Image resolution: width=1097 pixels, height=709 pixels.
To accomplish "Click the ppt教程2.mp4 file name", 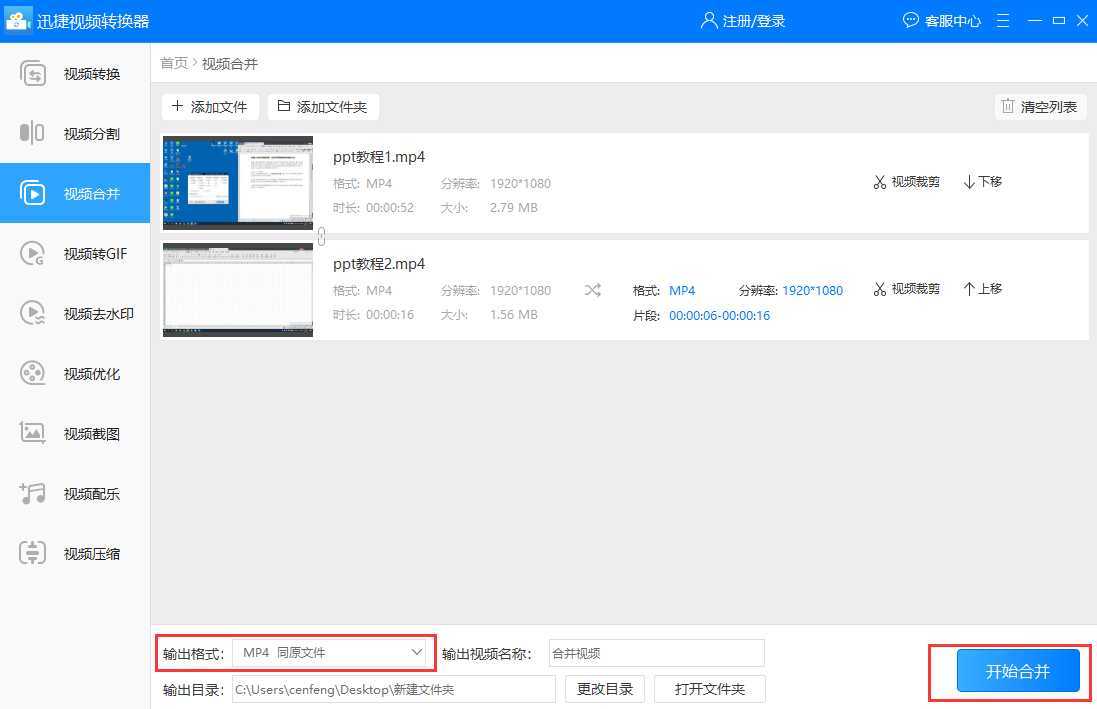I will 379,264.
